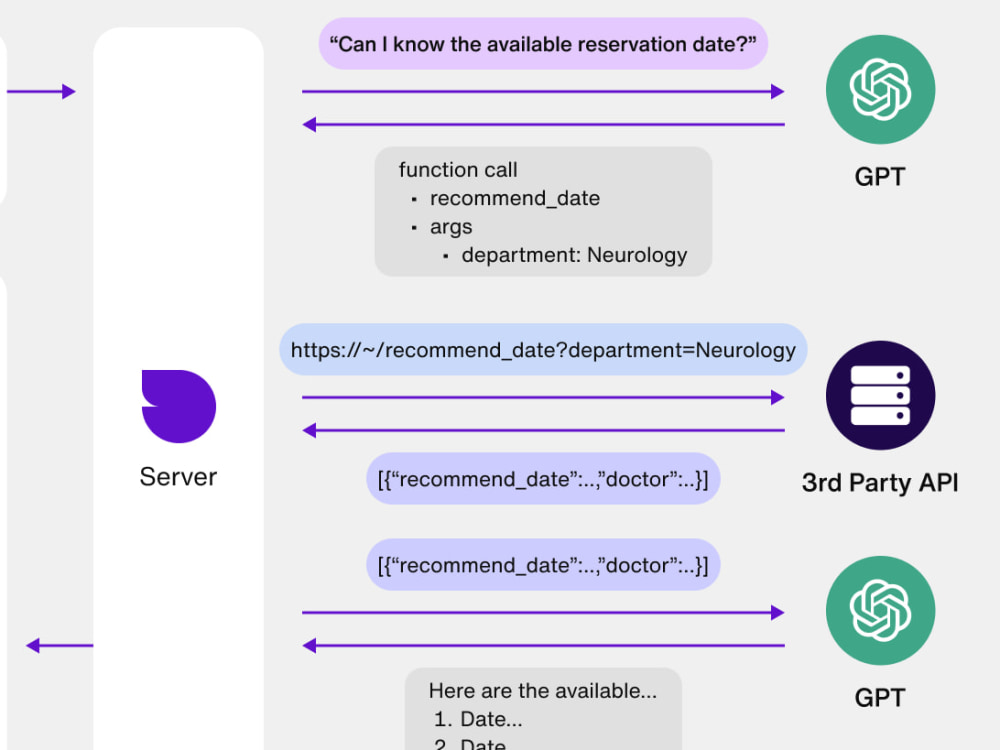Click the recommend_date?department=Neurology URL bubble
1000x750 pixels.
tap(543, 349)
